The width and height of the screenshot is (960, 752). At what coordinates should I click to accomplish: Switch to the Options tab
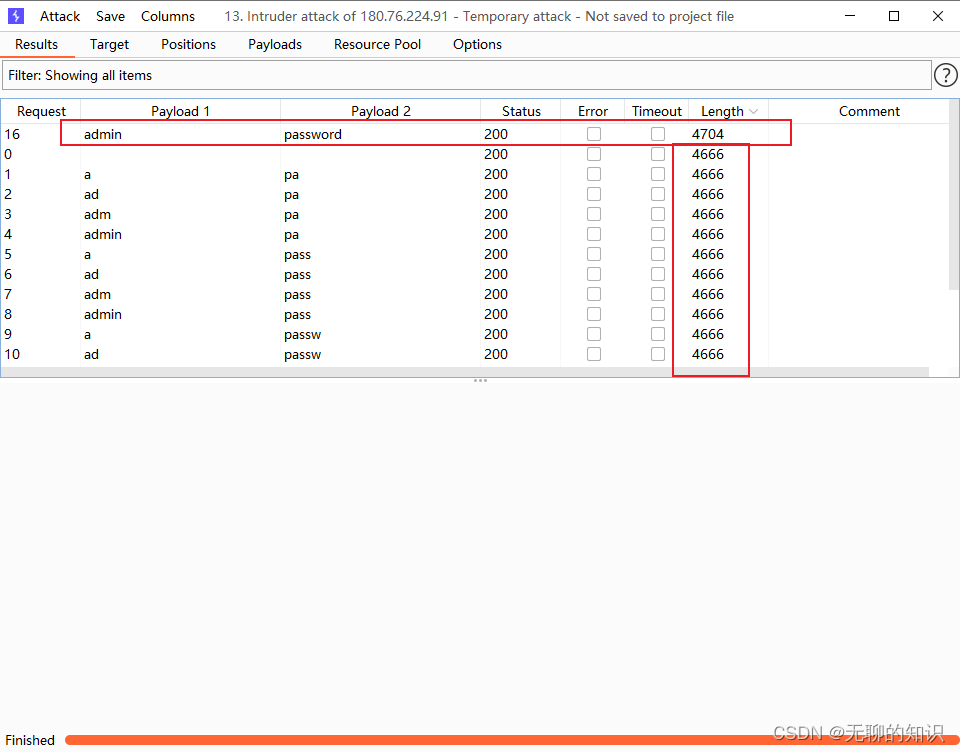coord(478,45)
